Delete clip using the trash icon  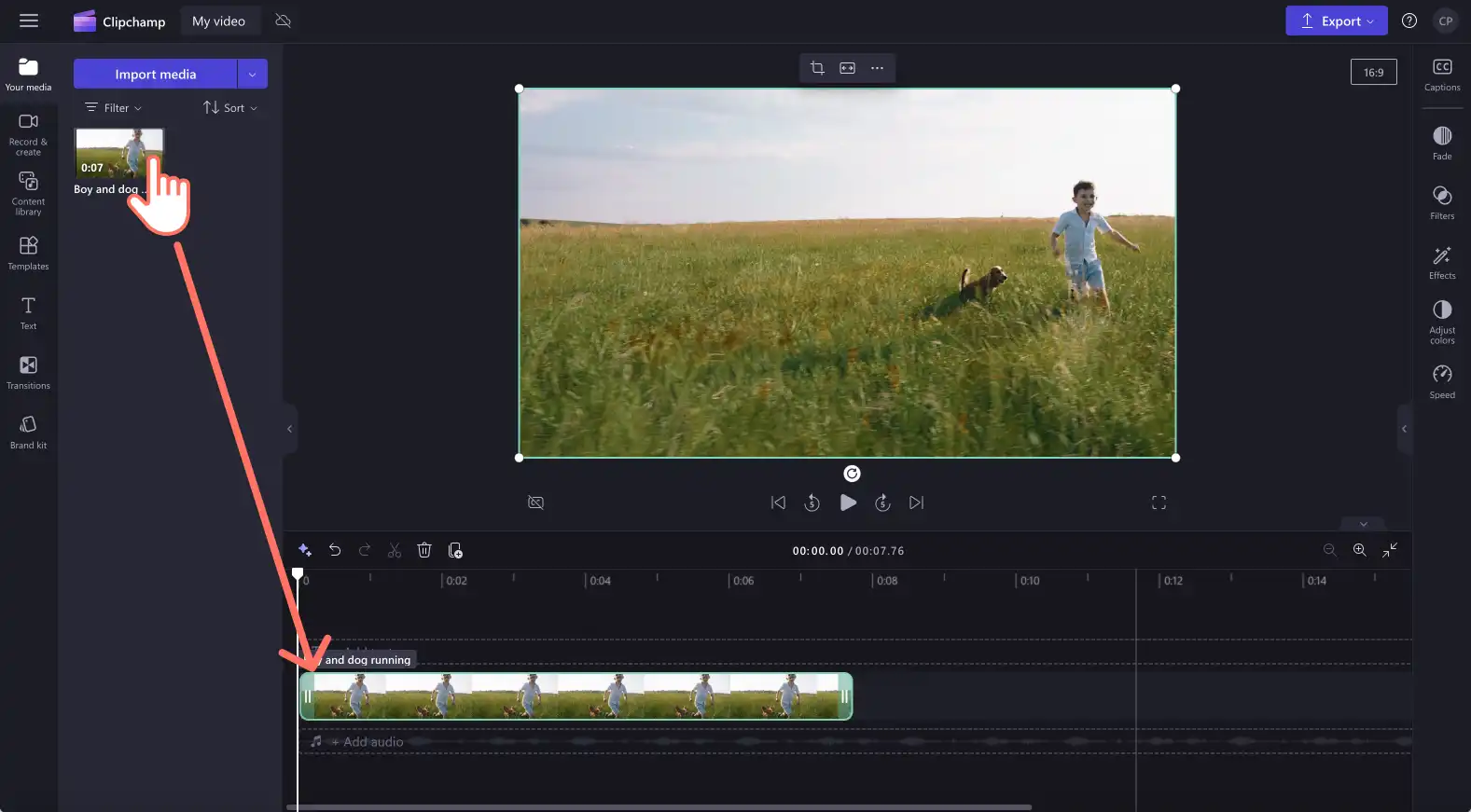coord(424,551)
